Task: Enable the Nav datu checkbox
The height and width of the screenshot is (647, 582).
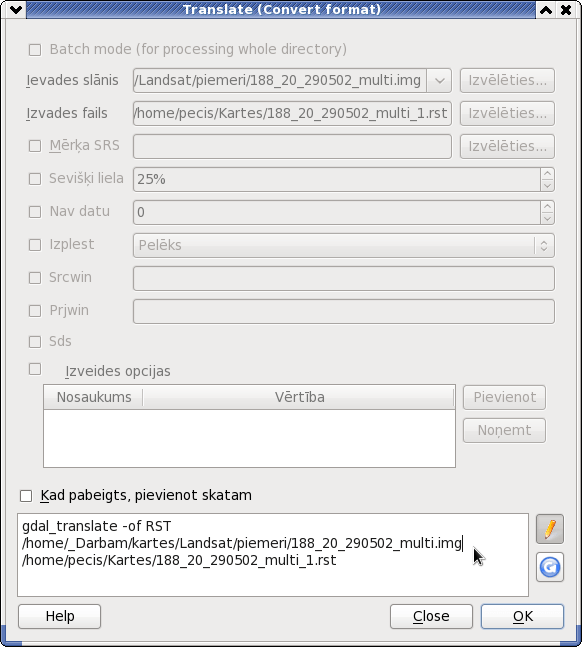Action: click(x=35, y=212)
